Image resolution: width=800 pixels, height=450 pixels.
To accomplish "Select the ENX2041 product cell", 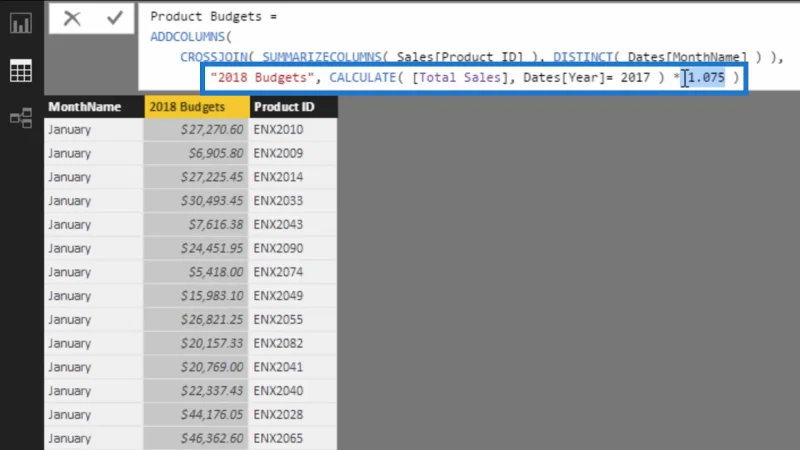I will tap(293, 367).
